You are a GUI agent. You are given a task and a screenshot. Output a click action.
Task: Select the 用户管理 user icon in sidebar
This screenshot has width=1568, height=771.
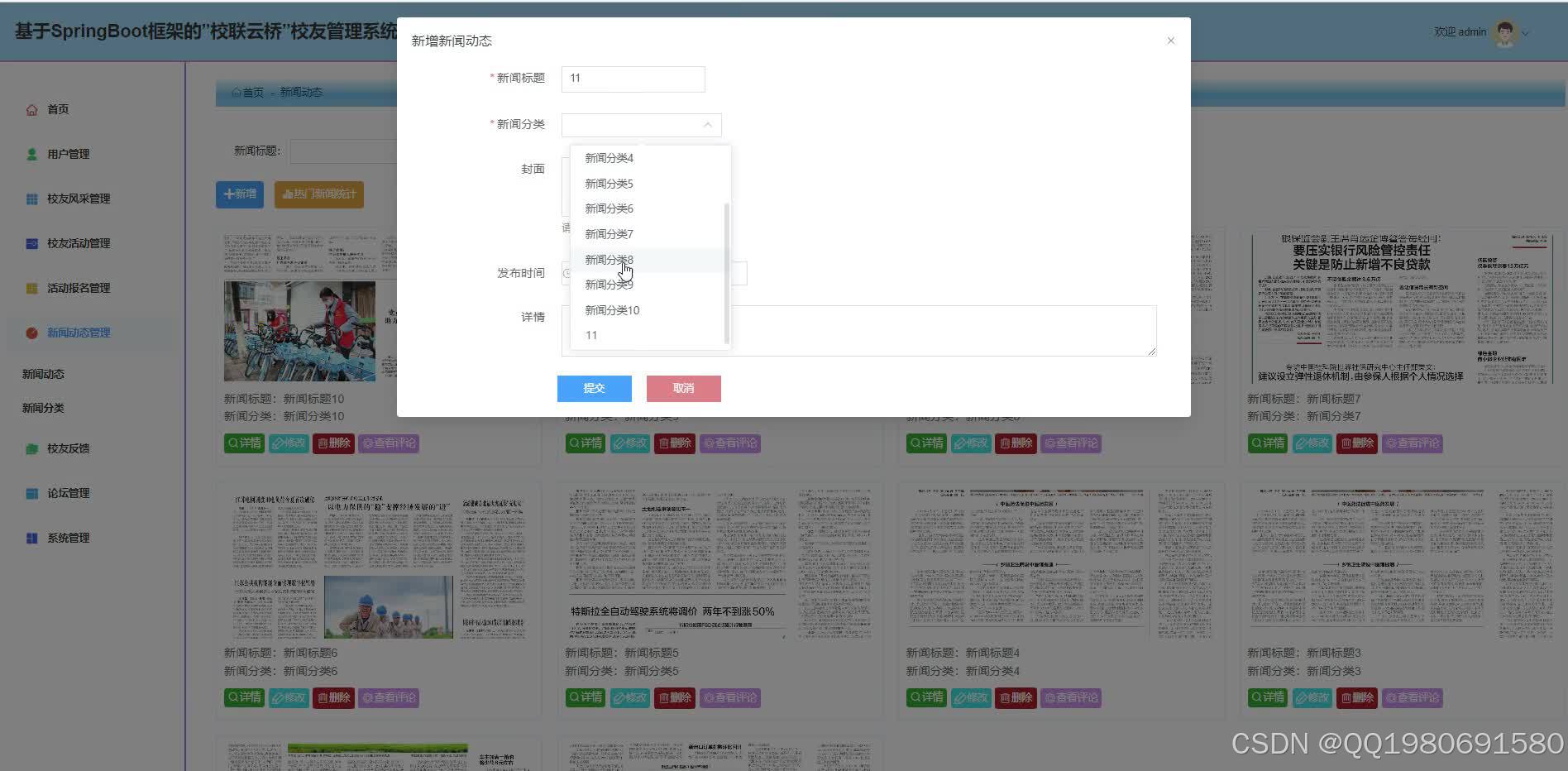[31, 153]
